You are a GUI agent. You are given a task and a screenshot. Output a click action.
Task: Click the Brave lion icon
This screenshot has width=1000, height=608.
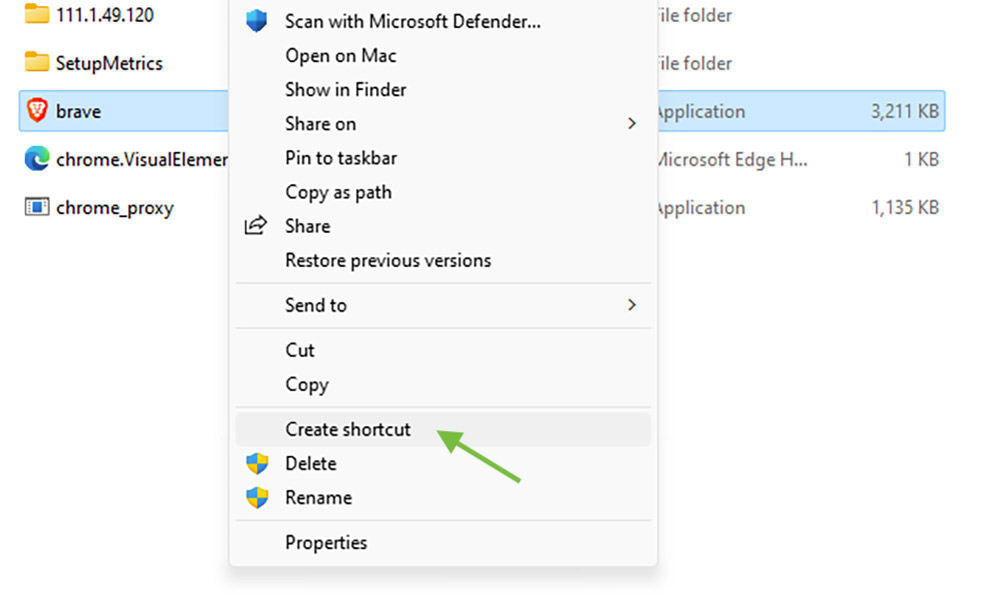(x=37, y=110)
